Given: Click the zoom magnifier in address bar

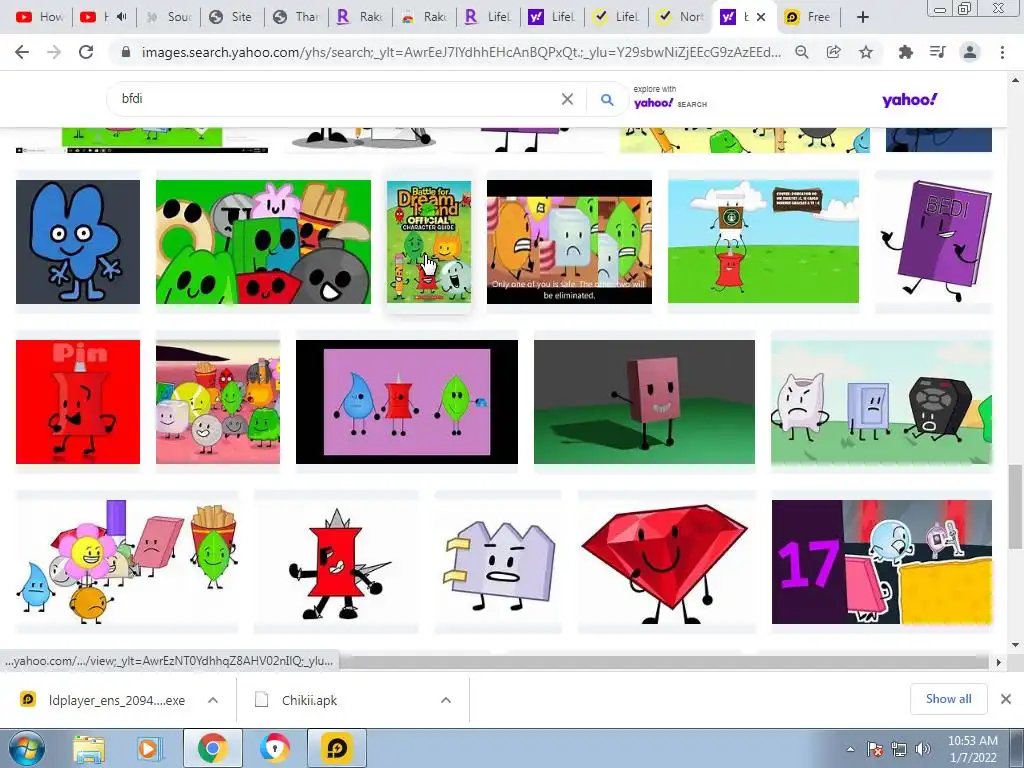Looking at the screenshot, I should (802, 52).
